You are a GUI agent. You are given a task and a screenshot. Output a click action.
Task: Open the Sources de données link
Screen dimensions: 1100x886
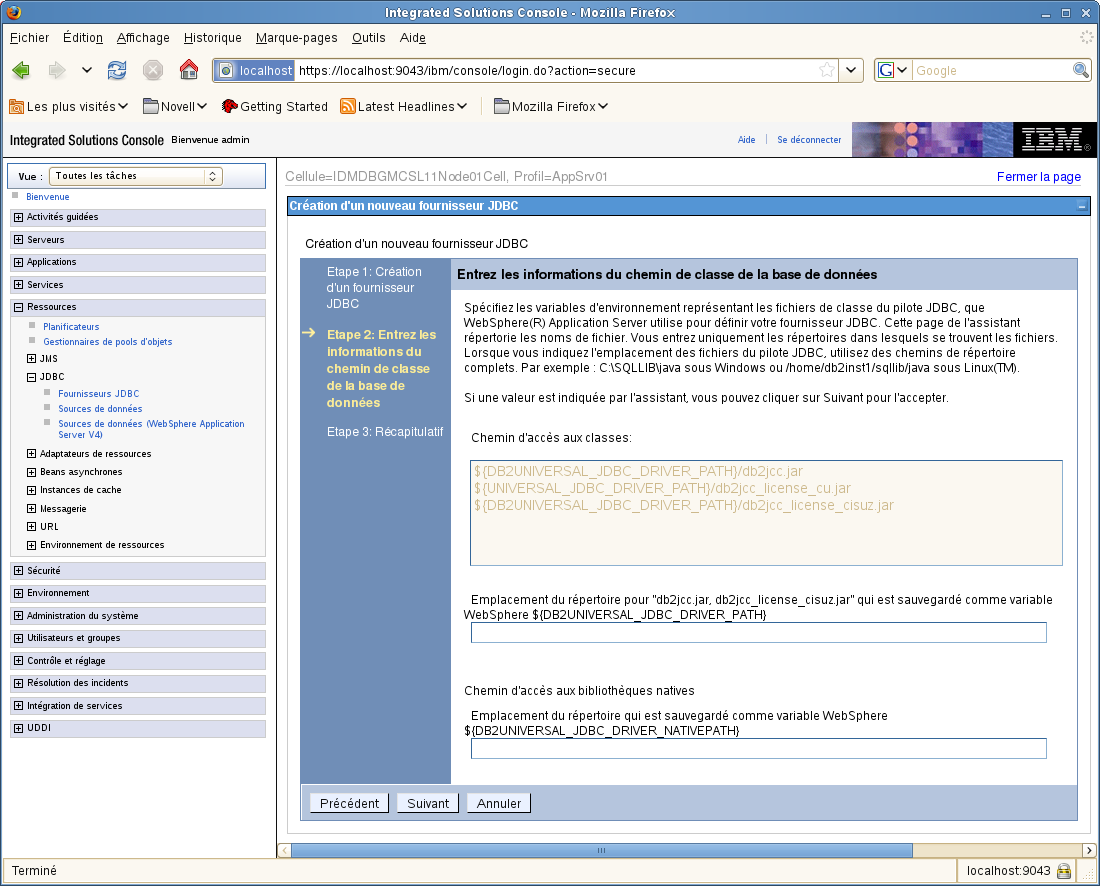(x=100, y=409)
